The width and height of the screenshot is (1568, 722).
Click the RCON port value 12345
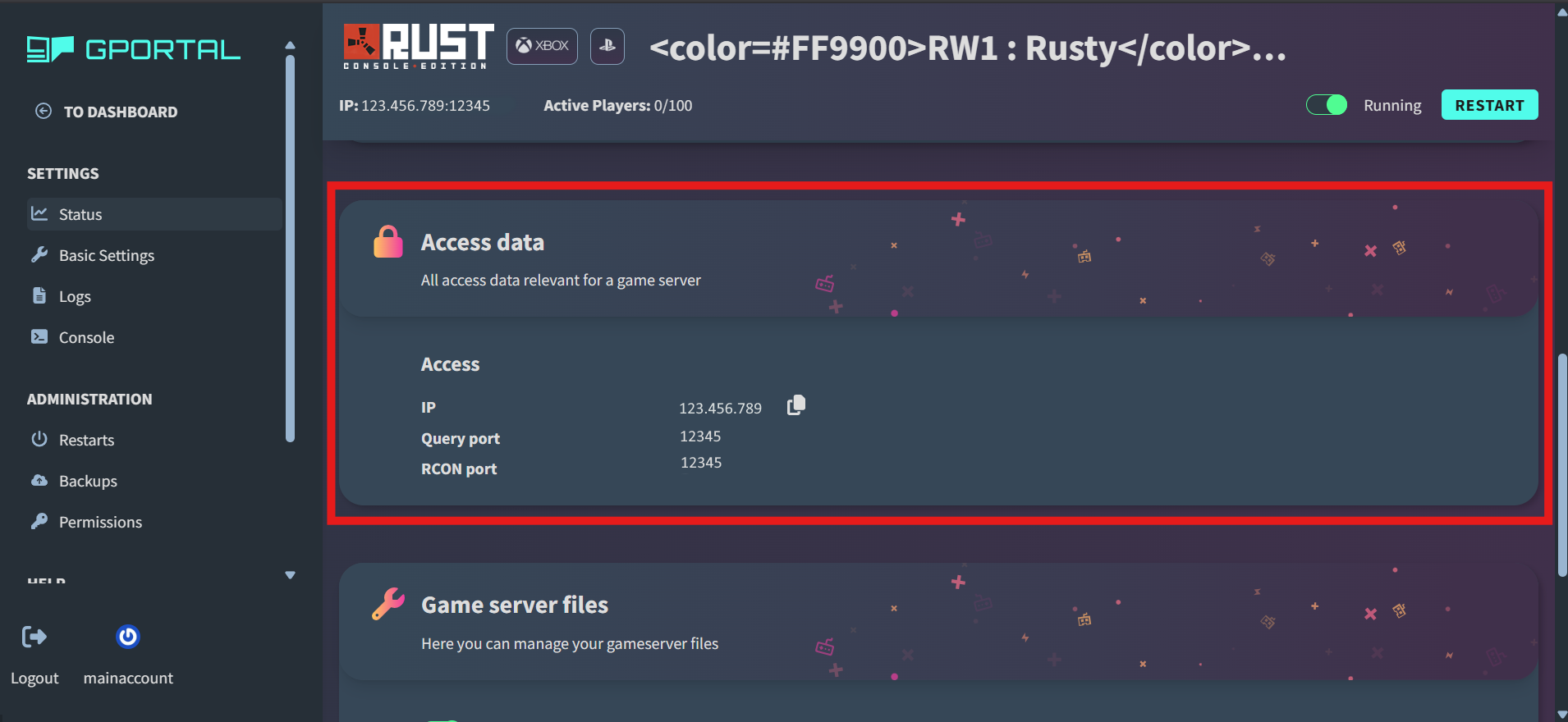tap(701, 463)
